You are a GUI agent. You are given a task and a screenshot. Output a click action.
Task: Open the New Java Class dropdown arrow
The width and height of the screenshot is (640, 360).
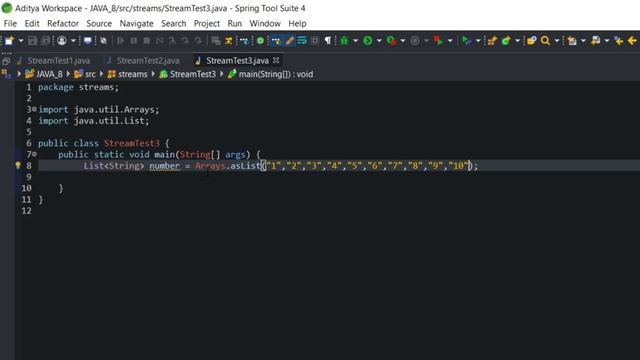coord(518,41)
